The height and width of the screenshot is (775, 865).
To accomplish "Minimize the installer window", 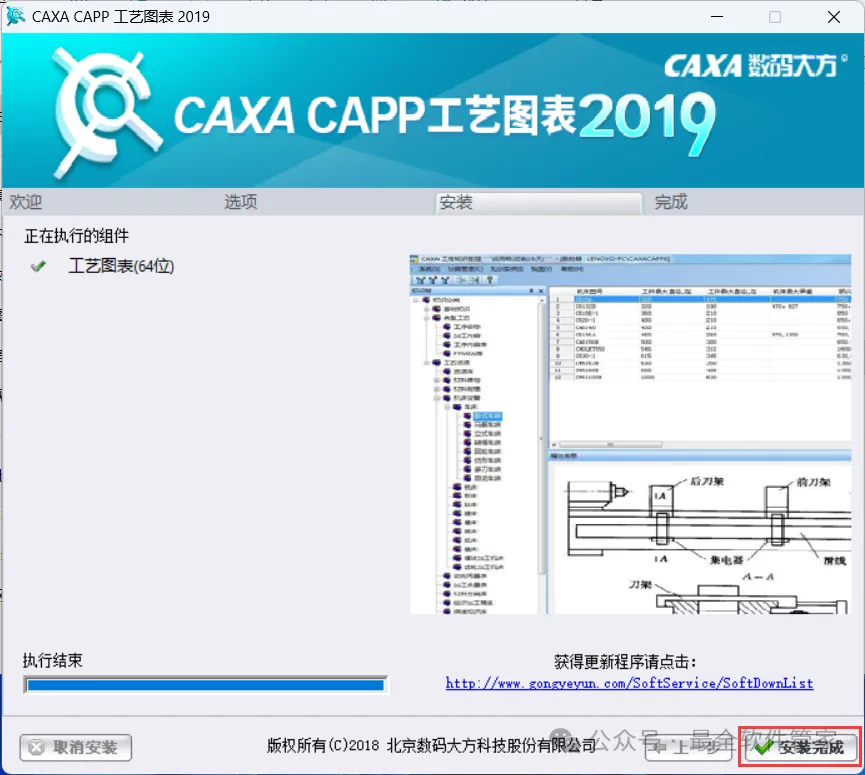I will click(717, 17).
